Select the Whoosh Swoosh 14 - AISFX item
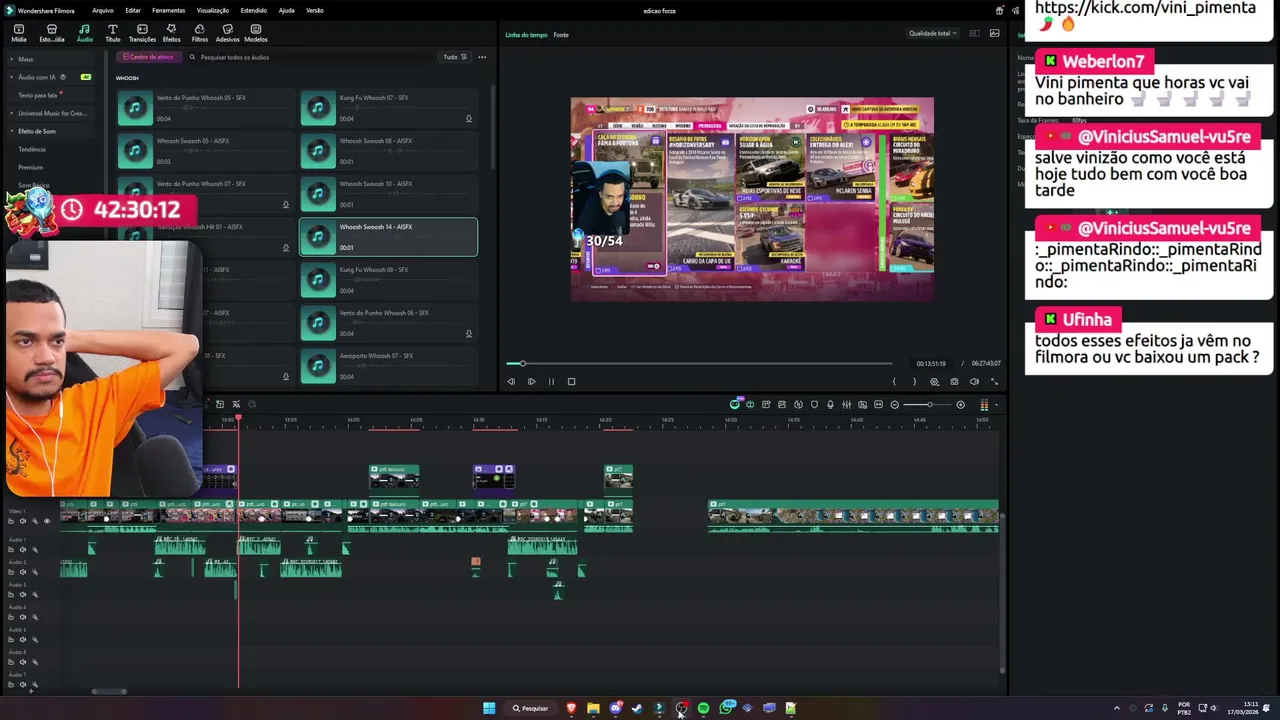This screenshot has width=1280, height=720. point(388,237)
